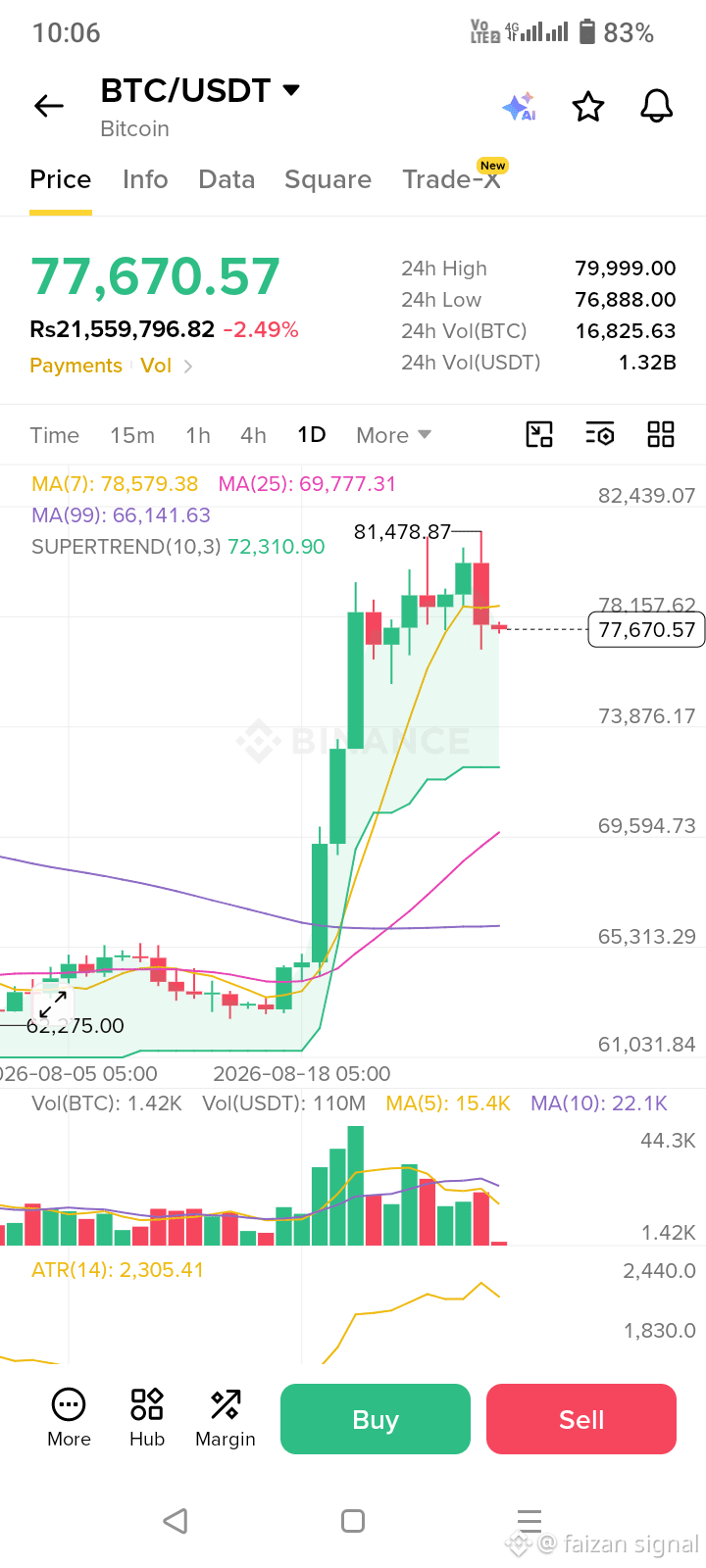Open the Payments Vol chevron
Image resolution: width=706 pixels, height=1568 pixels.
pyautogui.click(x=188, y=367)
